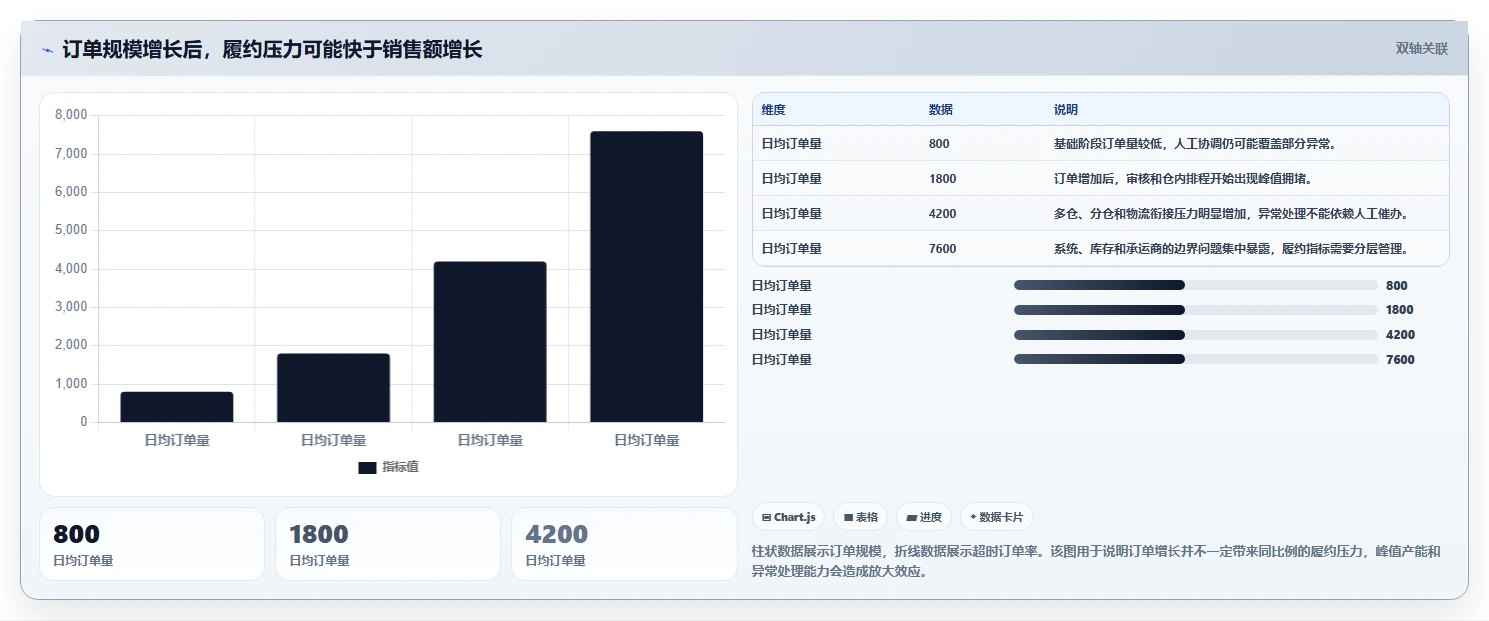
Task: Click the note 订单增加后，审核和仓内排程开始出现峰值拥堵。
Action: pos(1182,179)
